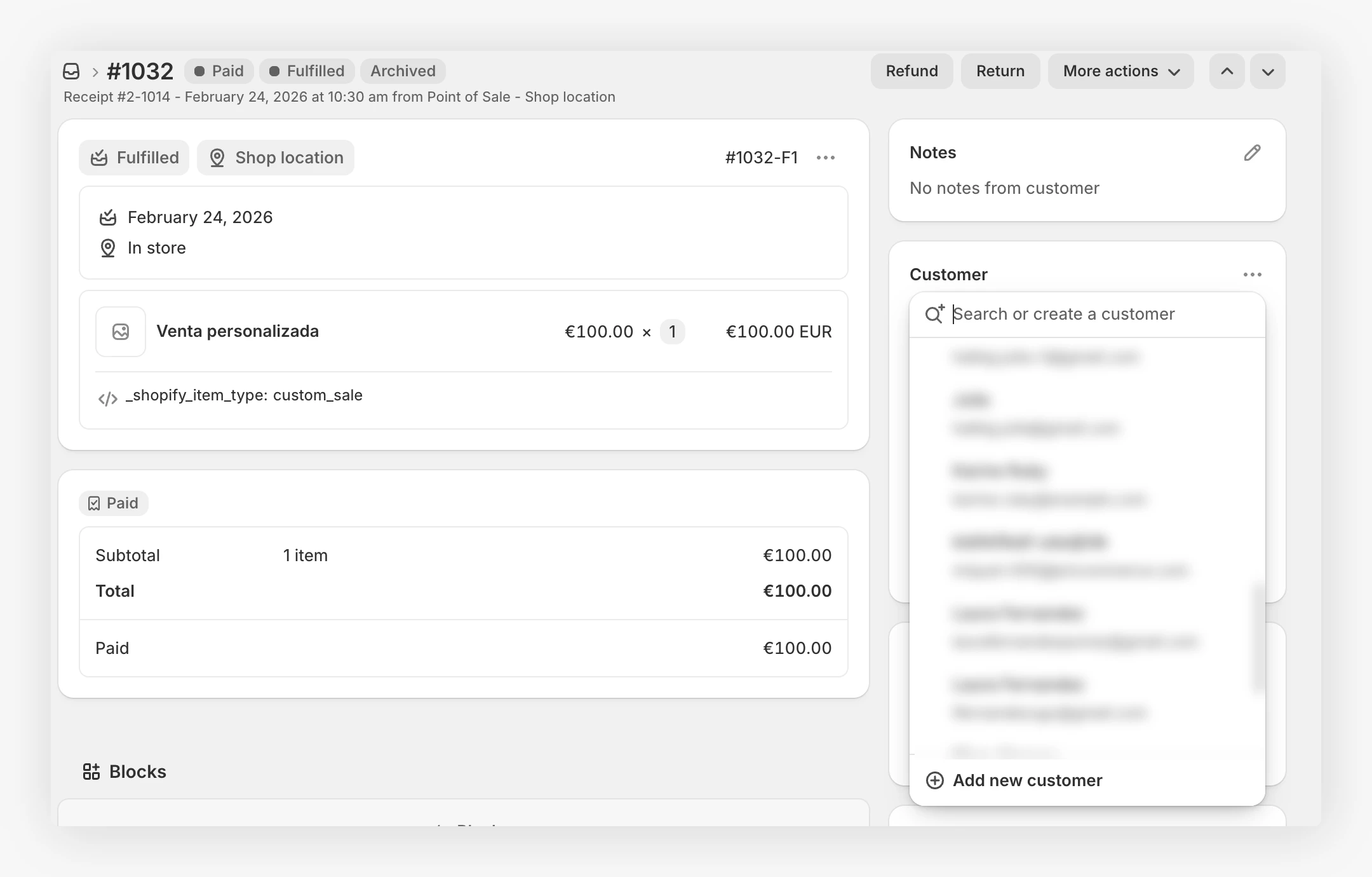Click the '€100.00 EUR' line total
The image size is (1372, 877).
[x=779, y=332]
